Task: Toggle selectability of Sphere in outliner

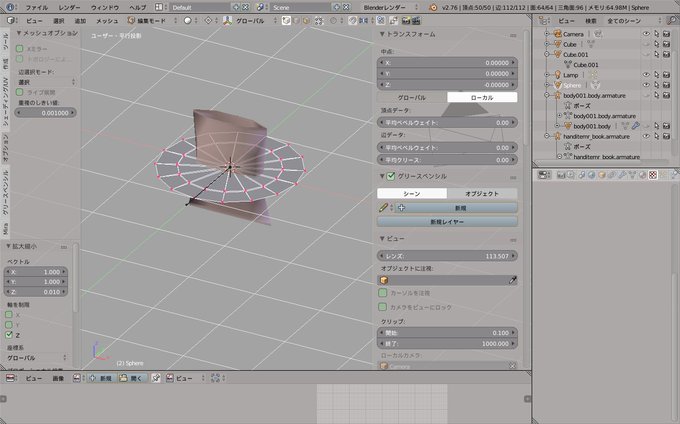Action: [657, 85]
